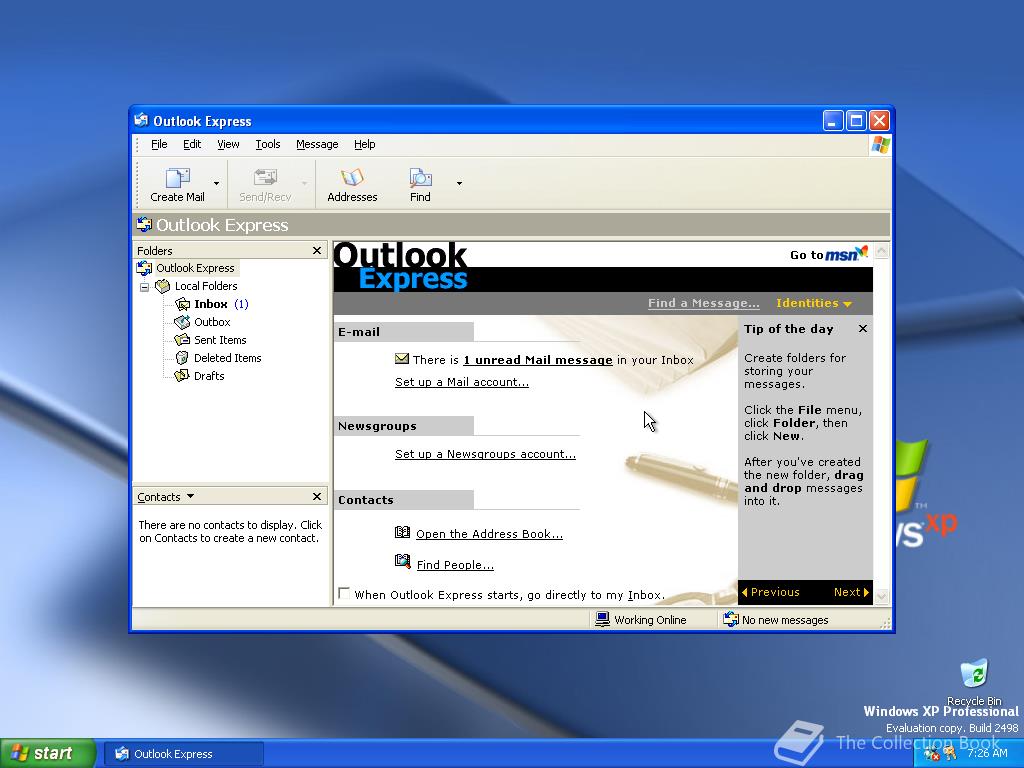Open the Help menu
Viewport: 1024px width, 768px height.
click(x=364, y=144)
